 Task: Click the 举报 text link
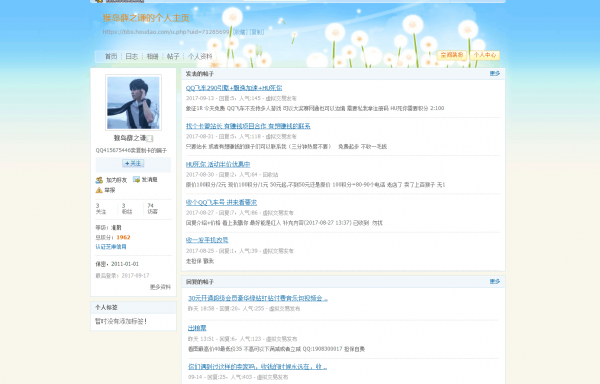pos(110,190)
